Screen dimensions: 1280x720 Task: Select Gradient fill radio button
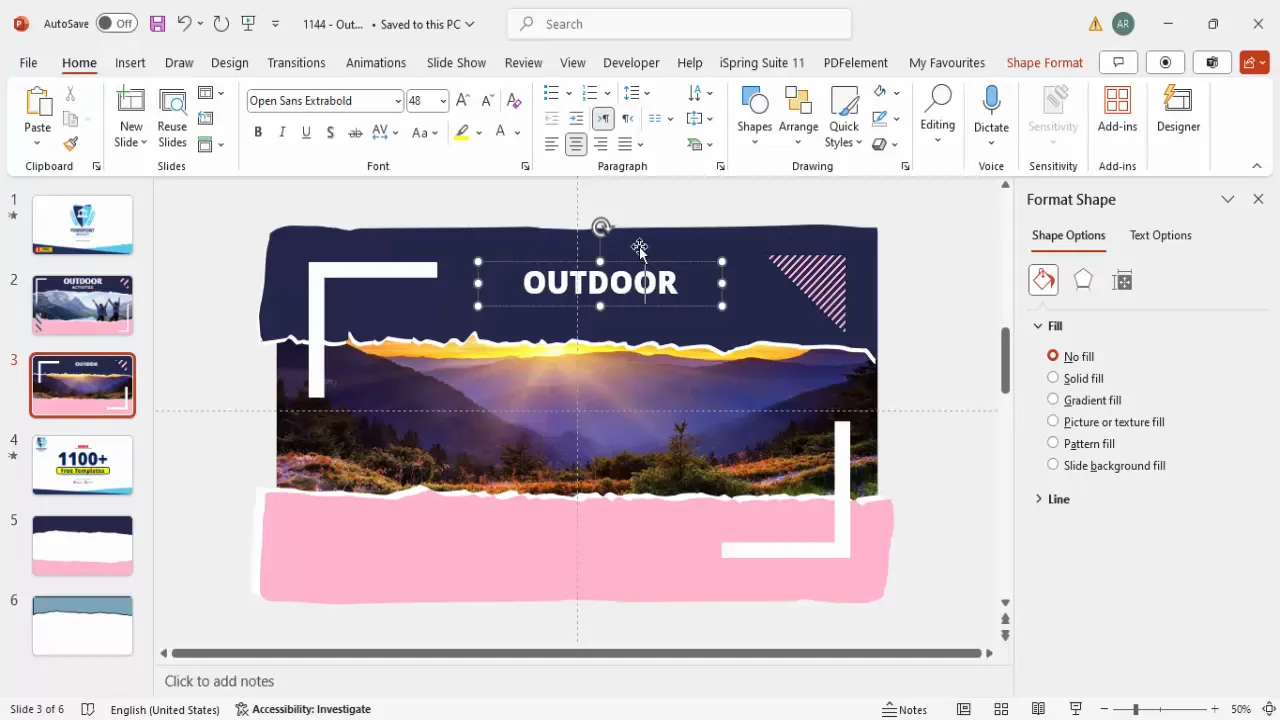pyautogui.click(x=1053, y=400)
